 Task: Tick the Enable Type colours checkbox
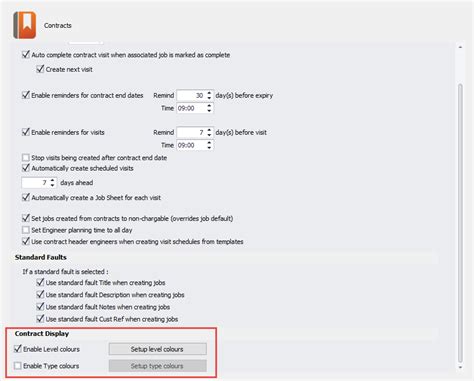[18, 366]
